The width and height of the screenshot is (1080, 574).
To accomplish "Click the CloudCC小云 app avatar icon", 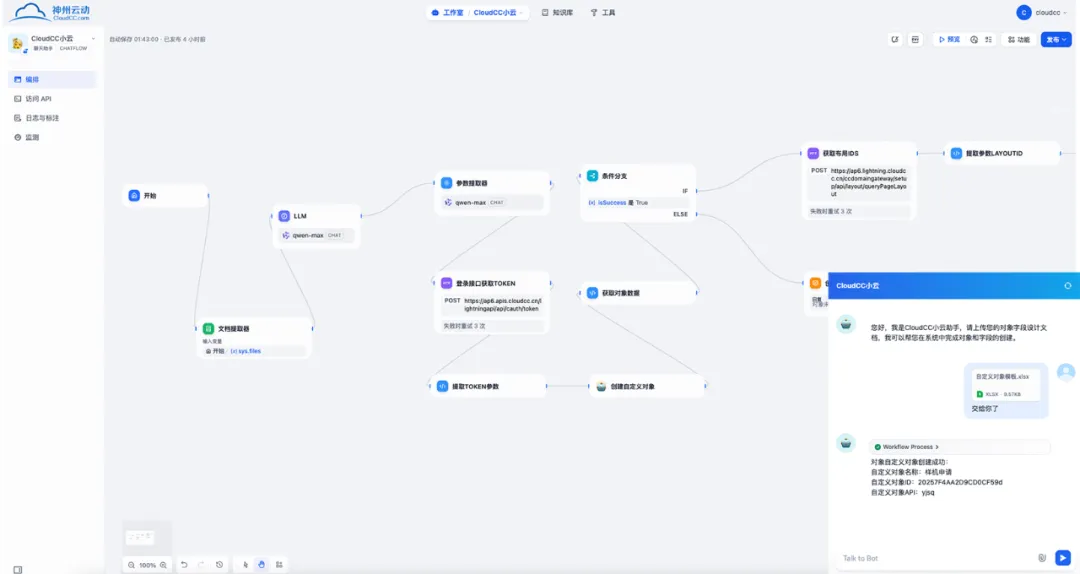I will tap(17, 43).
